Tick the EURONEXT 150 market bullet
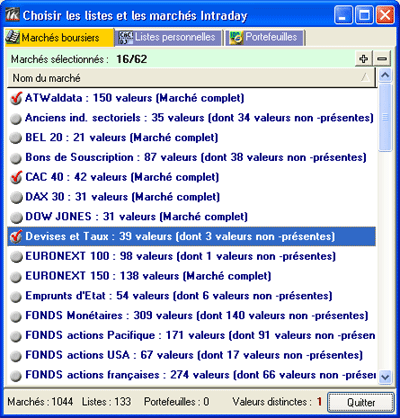Screen dimensions: 400x418 click(16, 277)
